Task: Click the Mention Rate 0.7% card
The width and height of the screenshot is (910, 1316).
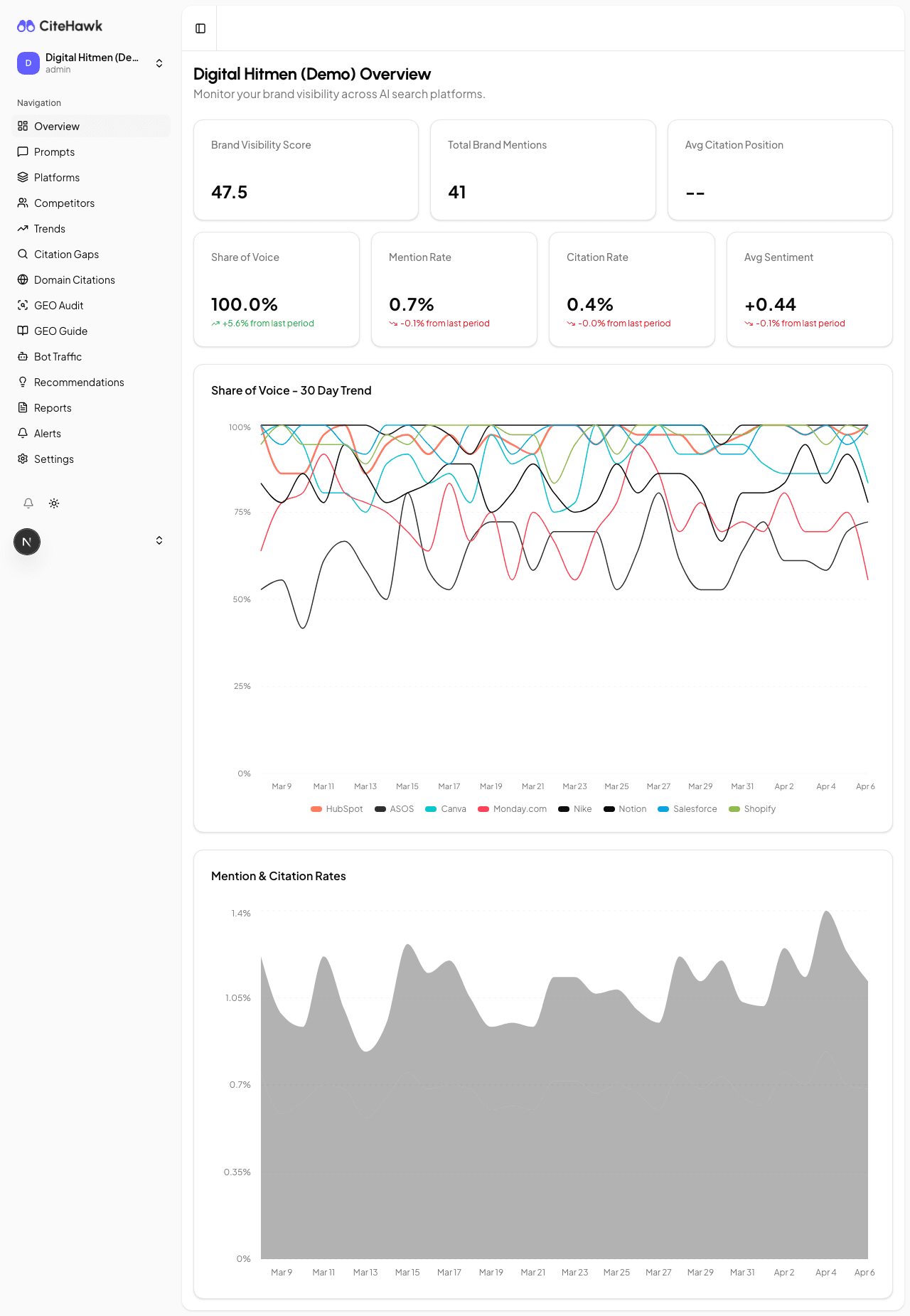Action: click(454, 289)
